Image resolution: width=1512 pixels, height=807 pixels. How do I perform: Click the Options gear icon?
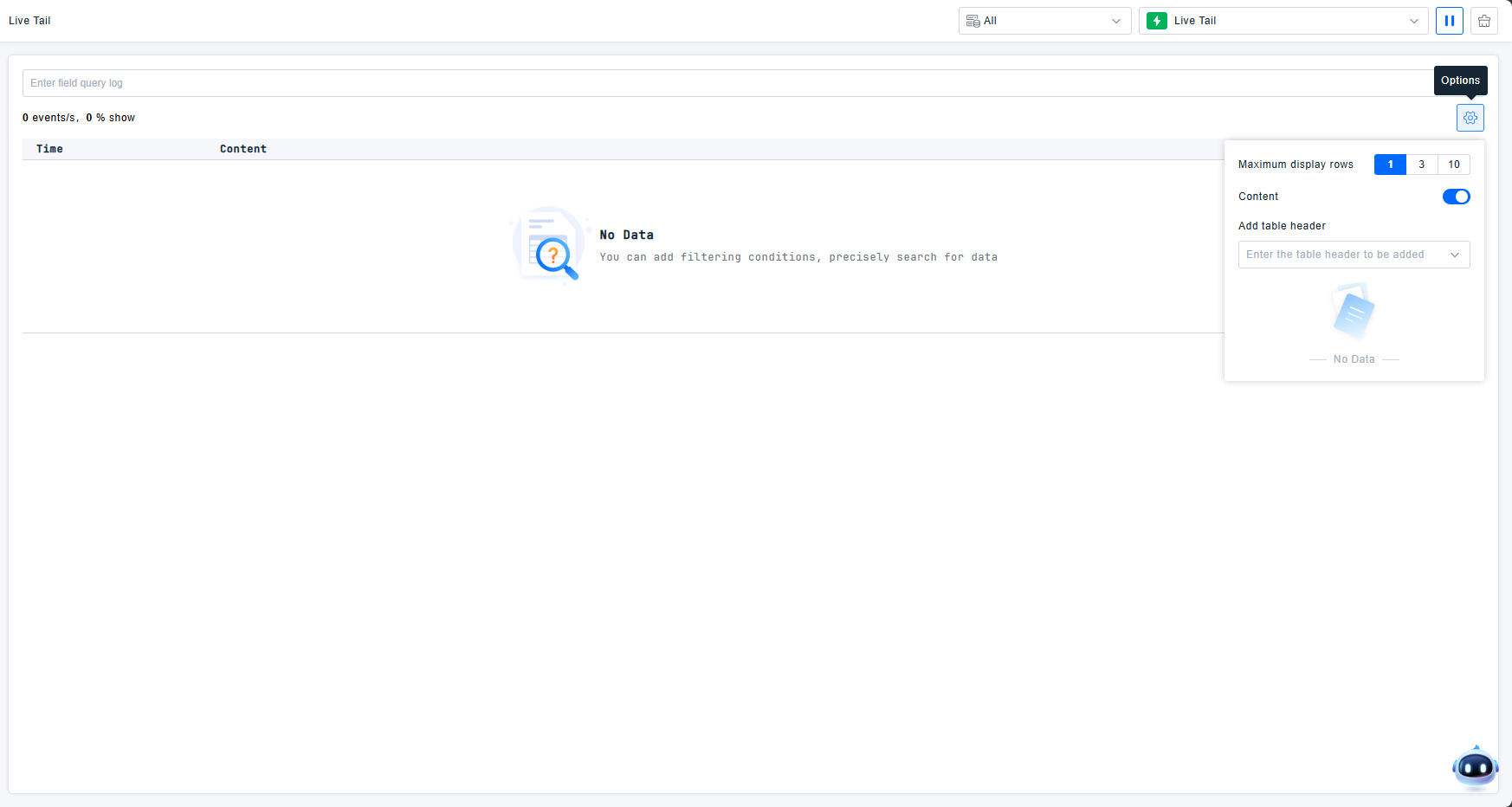tap(1470, 118)
